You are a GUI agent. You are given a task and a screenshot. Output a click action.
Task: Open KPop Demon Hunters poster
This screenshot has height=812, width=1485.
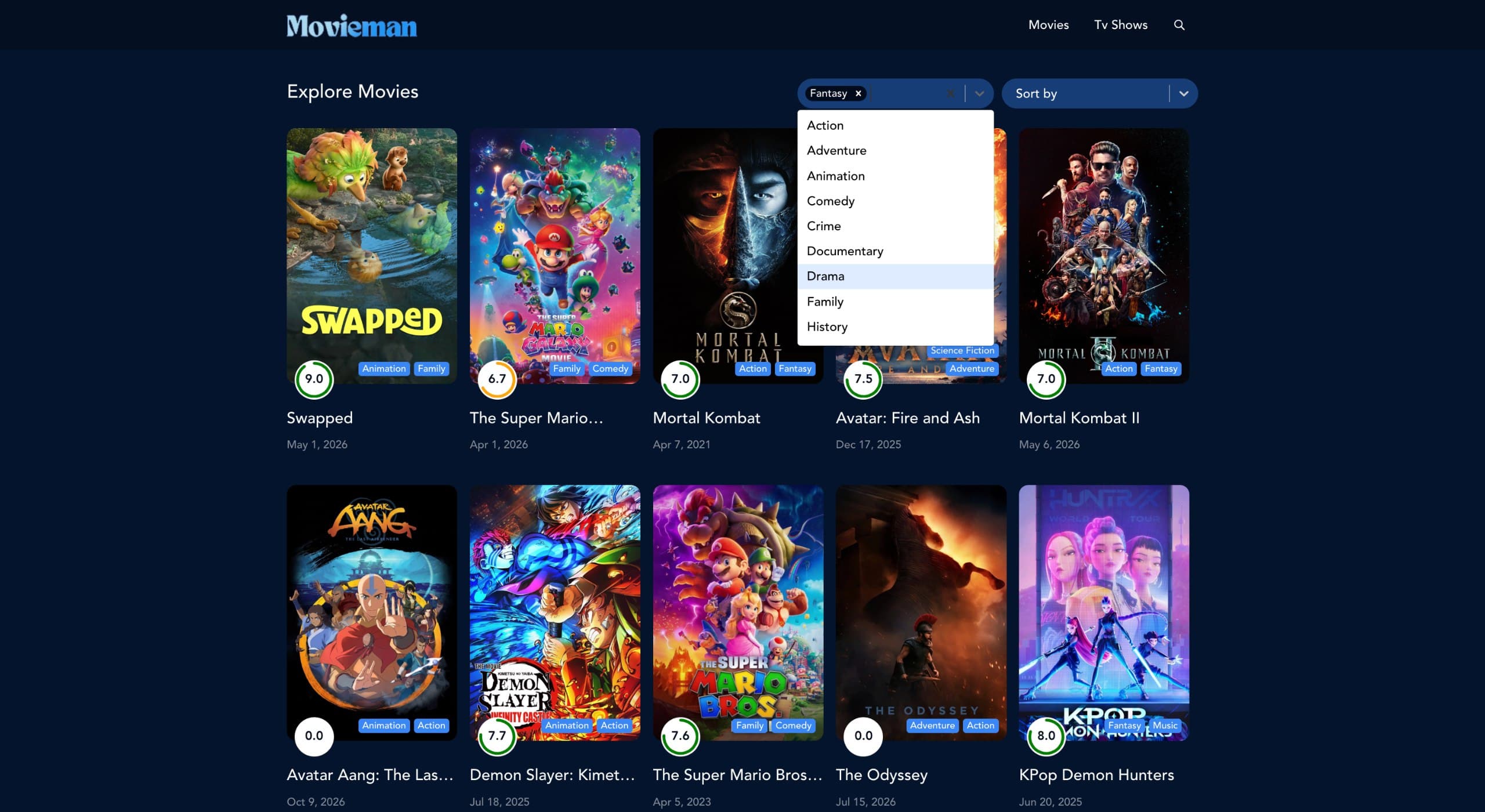1104,612
